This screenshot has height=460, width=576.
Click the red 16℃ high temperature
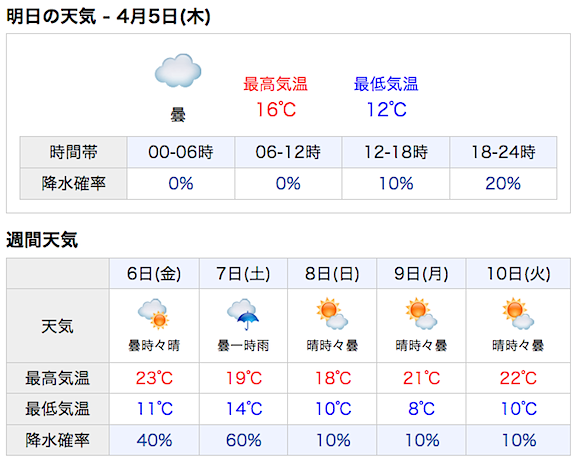pyautogui.click(x=276, y=109)
